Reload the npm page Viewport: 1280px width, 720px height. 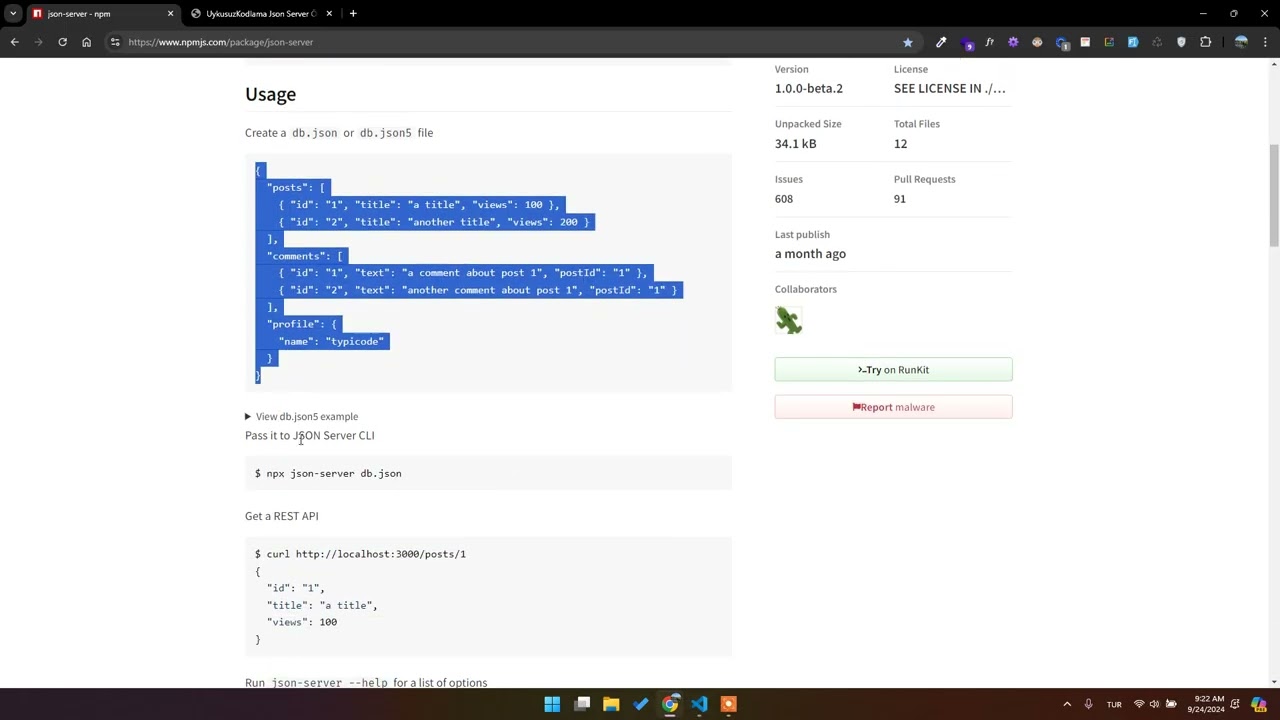click(62, 42)
